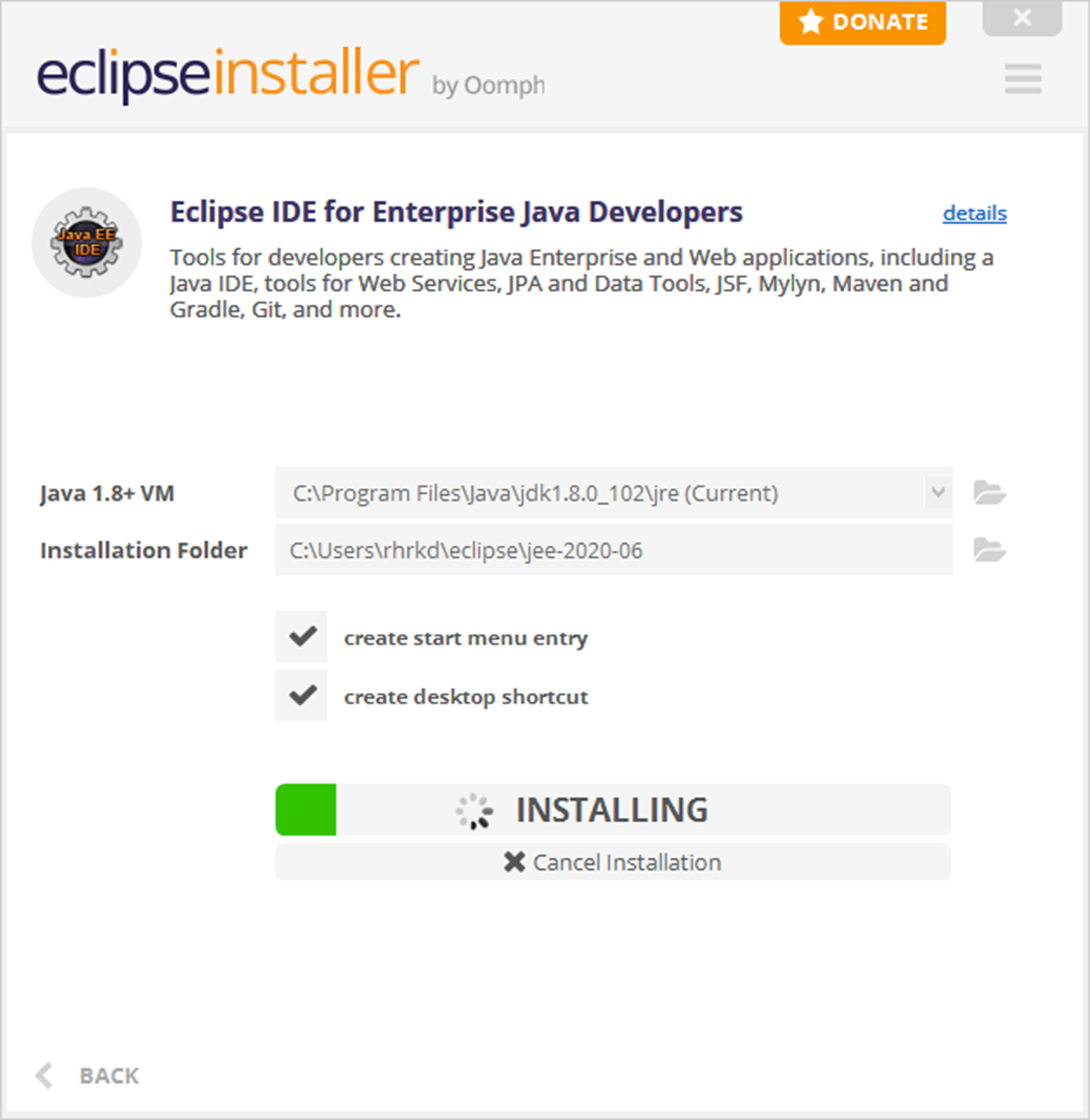Cancel Installation button
The width and height of the screenshot is (1090, 1120).
click(x=613, y=862)
